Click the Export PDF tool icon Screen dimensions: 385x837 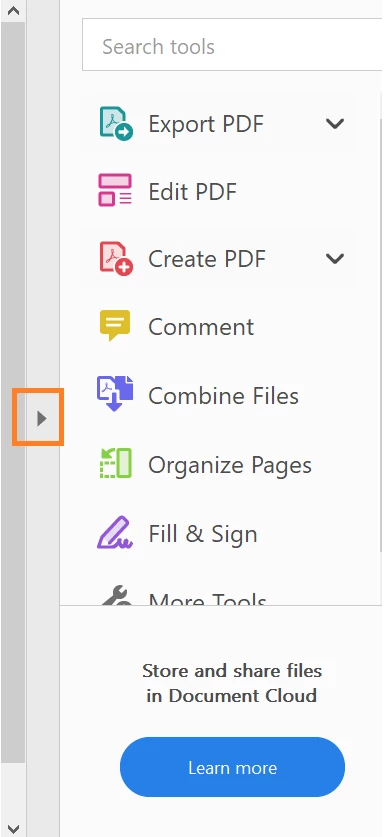point(116,123)
